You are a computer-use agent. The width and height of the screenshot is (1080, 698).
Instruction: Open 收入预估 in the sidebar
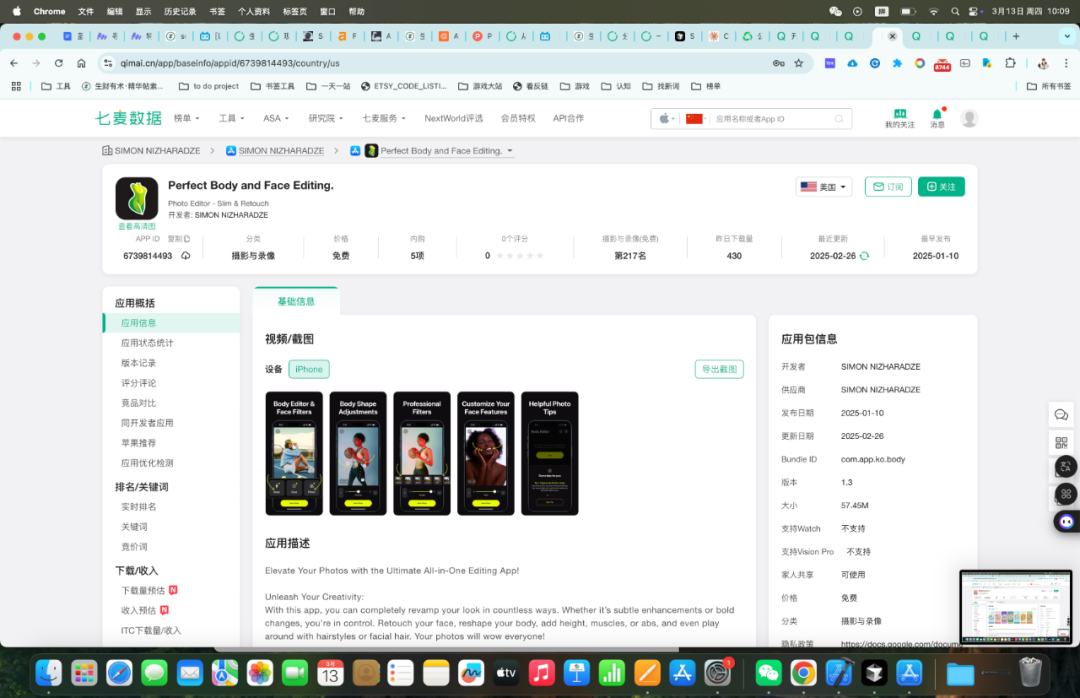click(138, 610)
